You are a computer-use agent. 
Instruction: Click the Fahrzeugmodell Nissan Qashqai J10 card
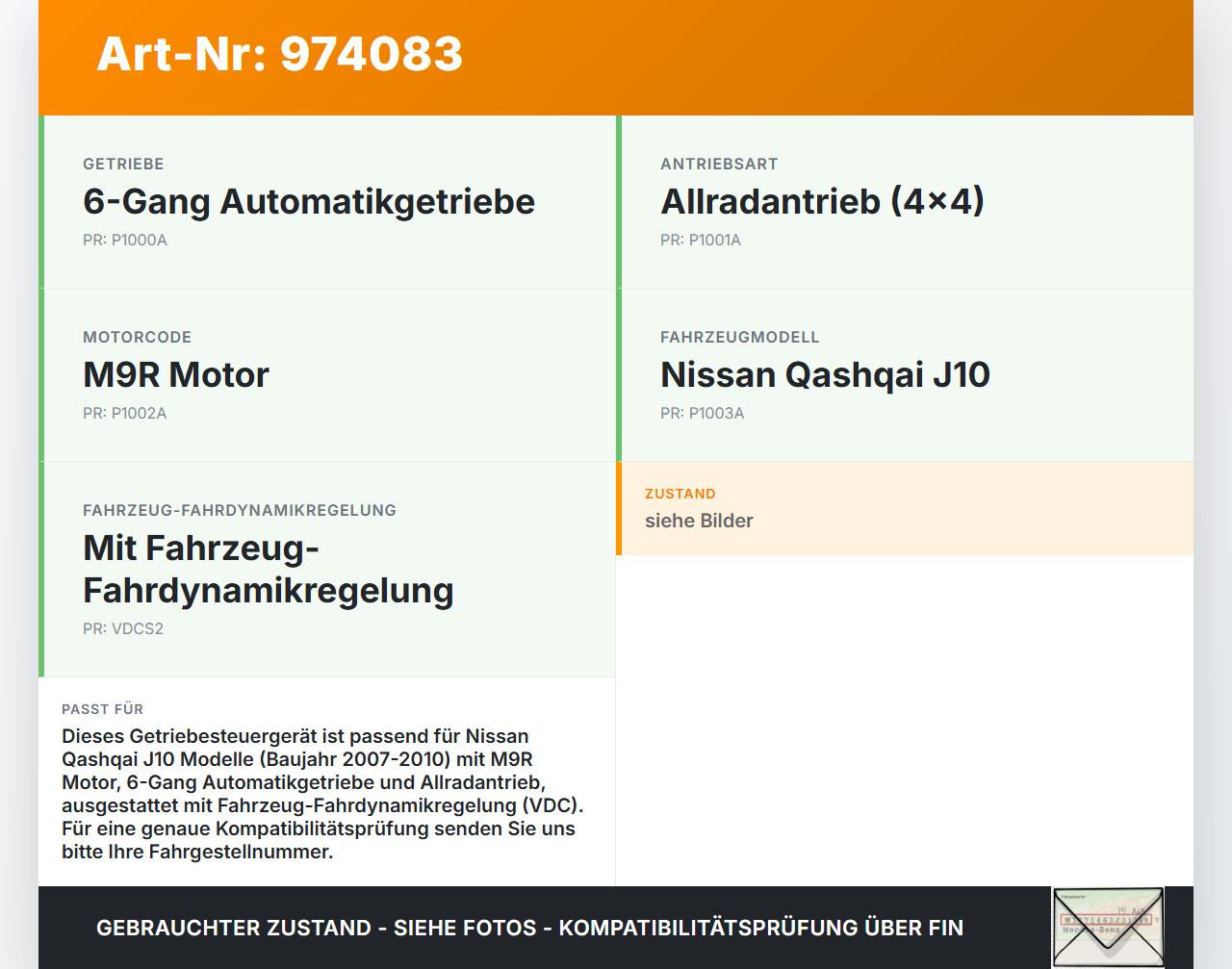[x=905, y=374]
